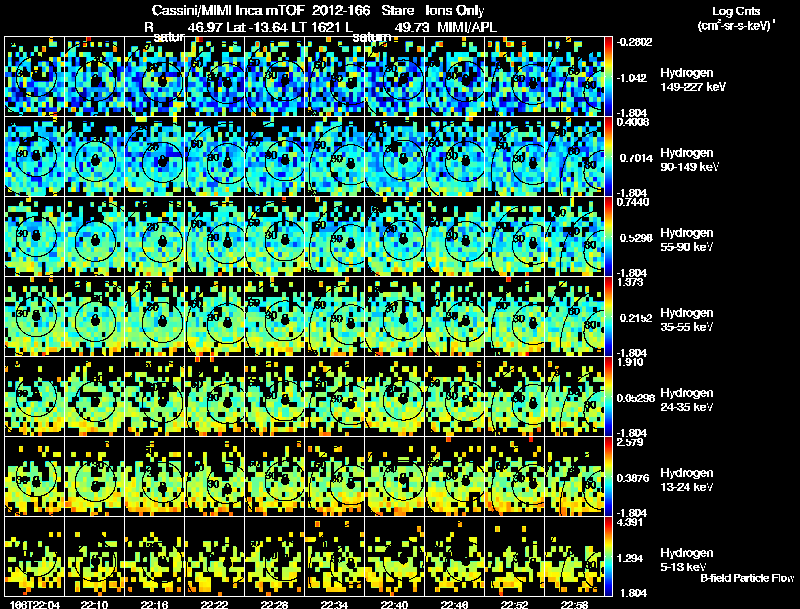Click the 22:58 time label

[x=574, y=604]
